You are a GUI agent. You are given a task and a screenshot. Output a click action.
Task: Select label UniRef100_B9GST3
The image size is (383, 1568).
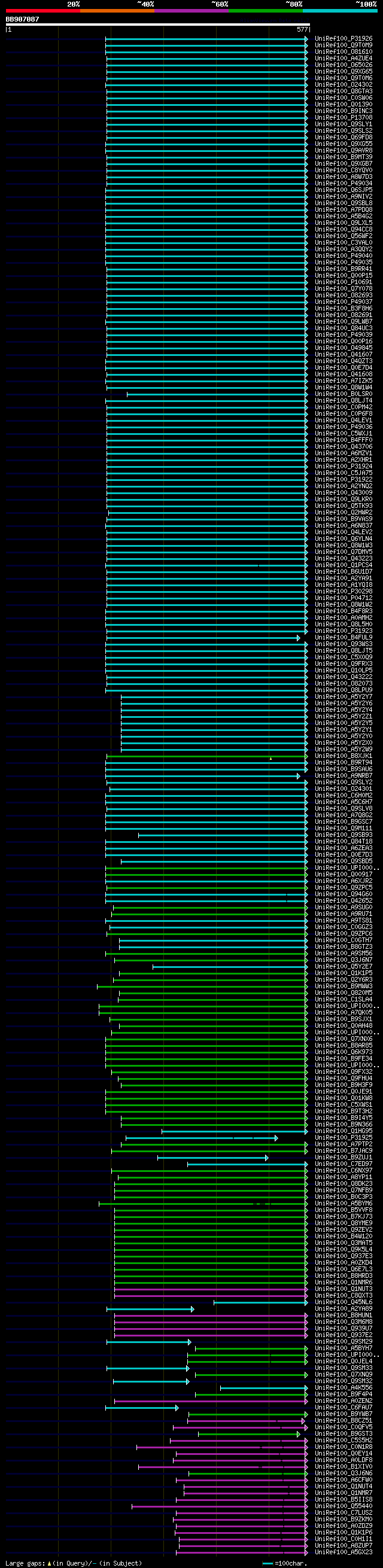(344, 1434)
